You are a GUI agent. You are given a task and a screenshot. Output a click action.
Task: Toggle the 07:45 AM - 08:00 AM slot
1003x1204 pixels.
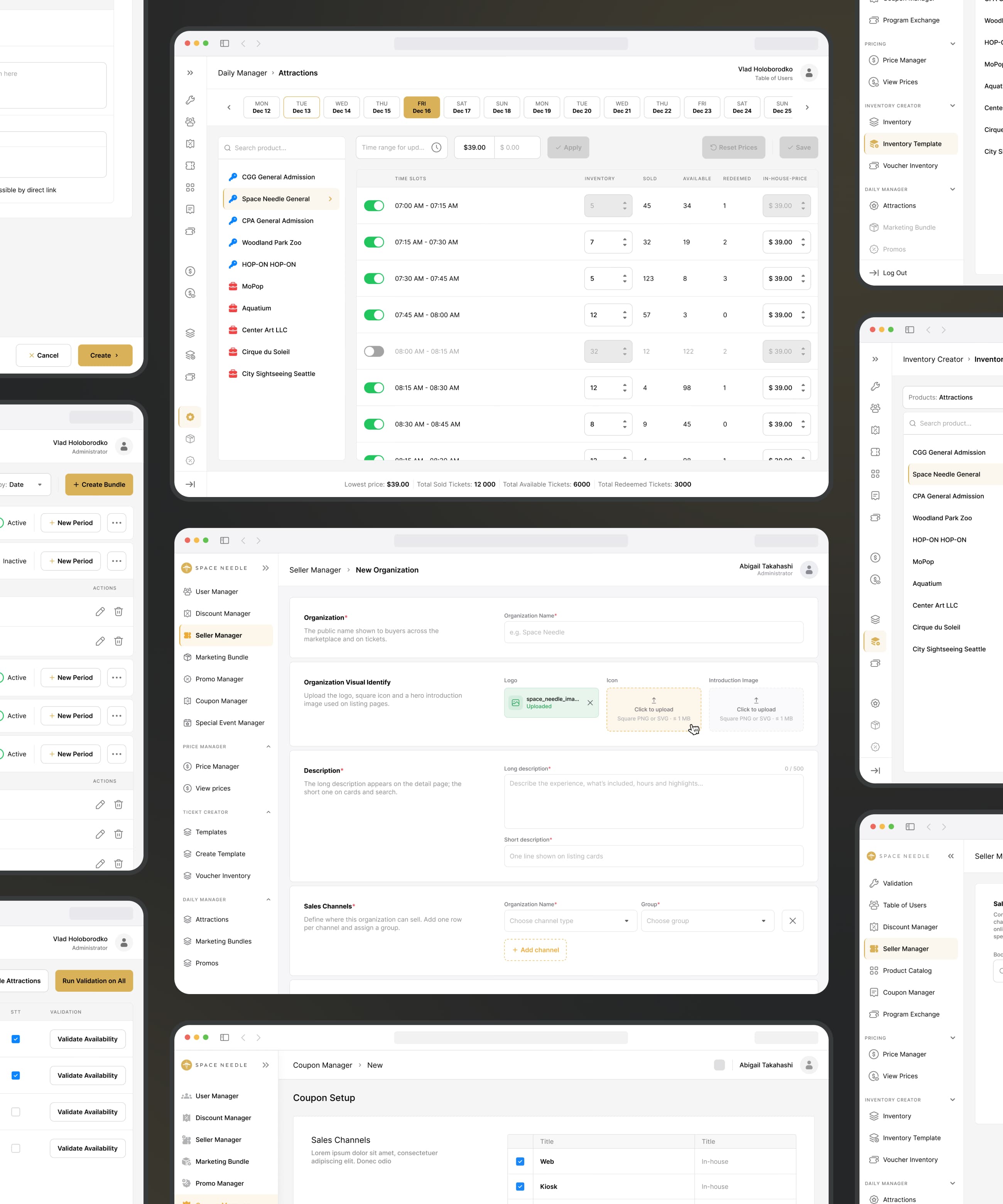[x=374, y=315]
